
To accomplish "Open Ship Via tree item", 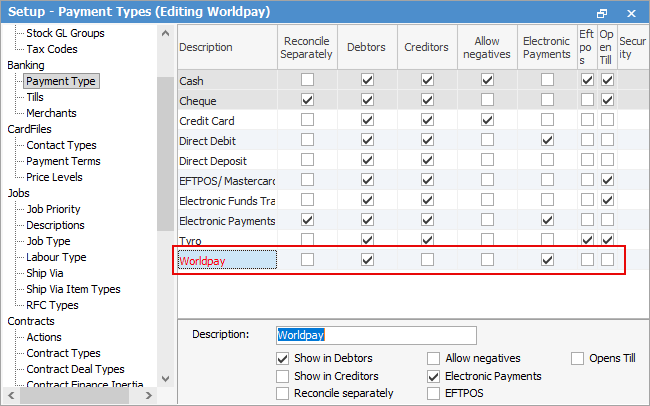I will (x=45, y=273).
